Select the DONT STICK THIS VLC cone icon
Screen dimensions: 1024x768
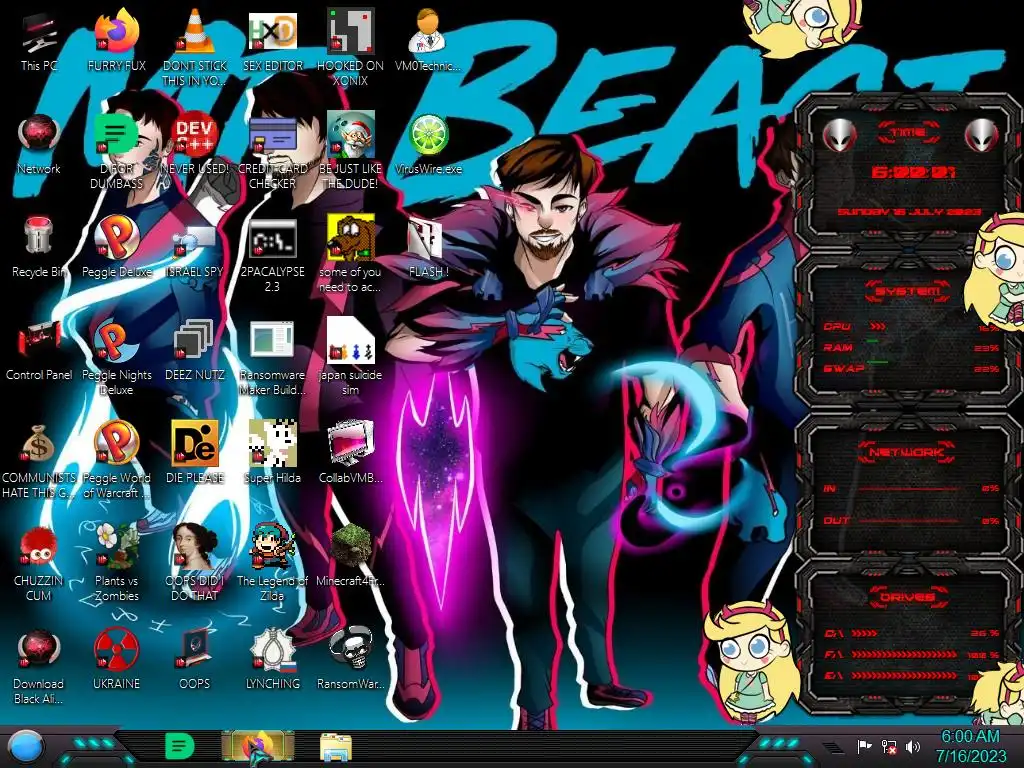coord(195,31)
